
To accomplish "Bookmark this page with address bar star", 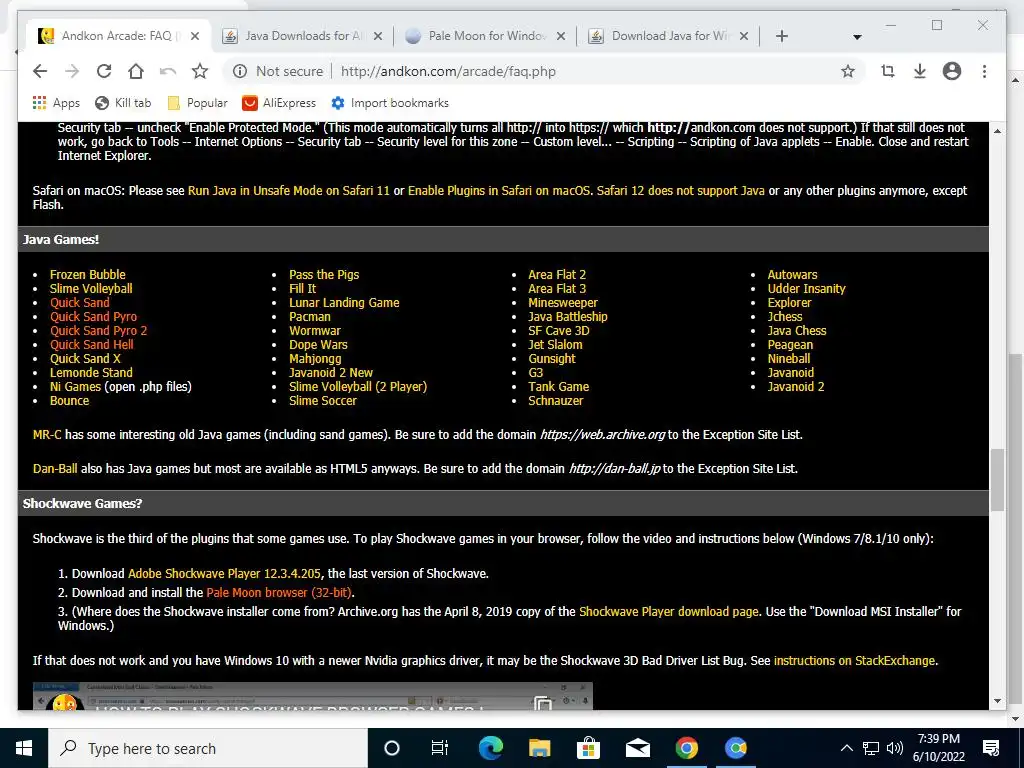I will pyautogui.click(x=848, y=71).
